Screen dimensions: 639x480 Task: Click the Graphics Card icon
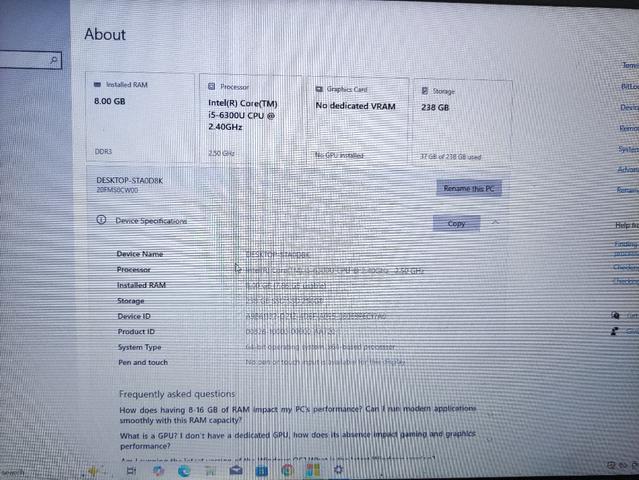(x=319, y=89)
